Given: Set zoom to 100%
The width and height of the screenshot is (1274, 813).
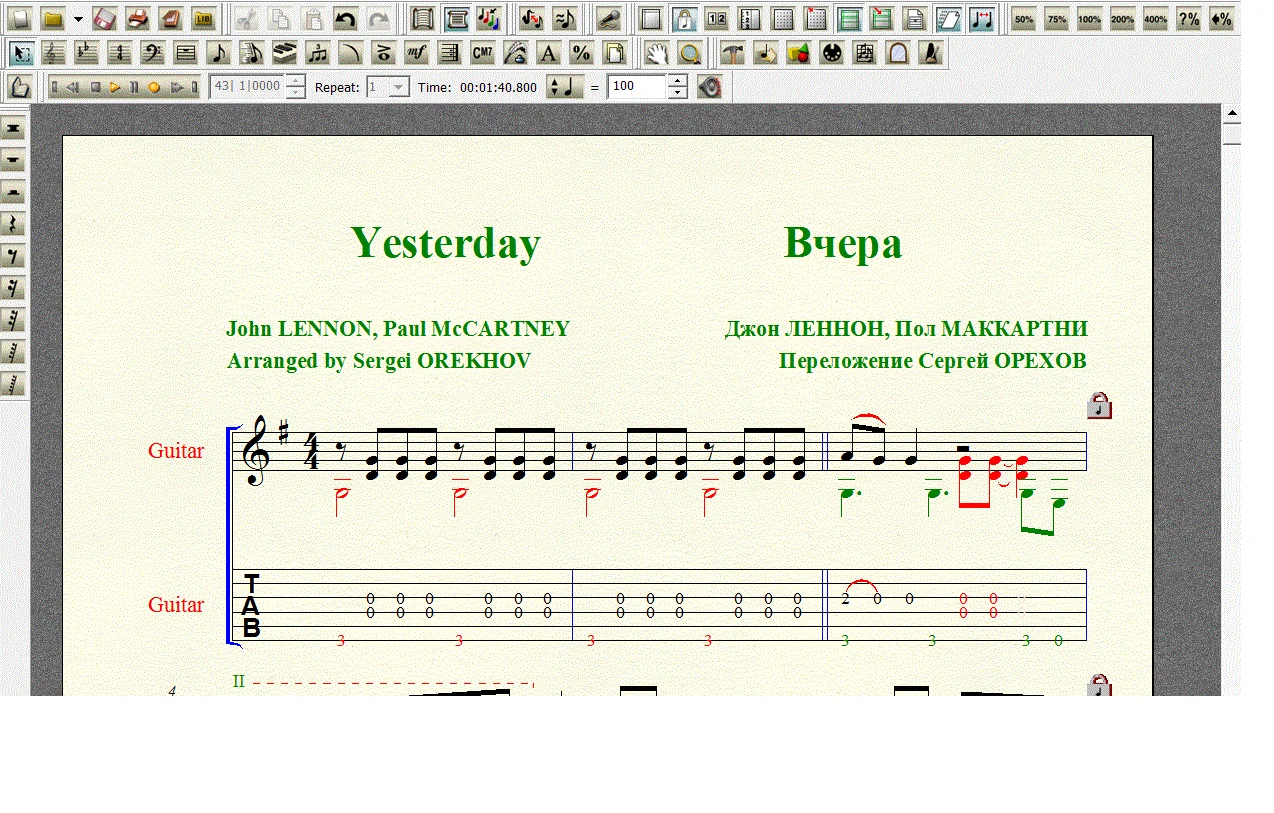Looking at the screenshot, I should click(1090, 18).
